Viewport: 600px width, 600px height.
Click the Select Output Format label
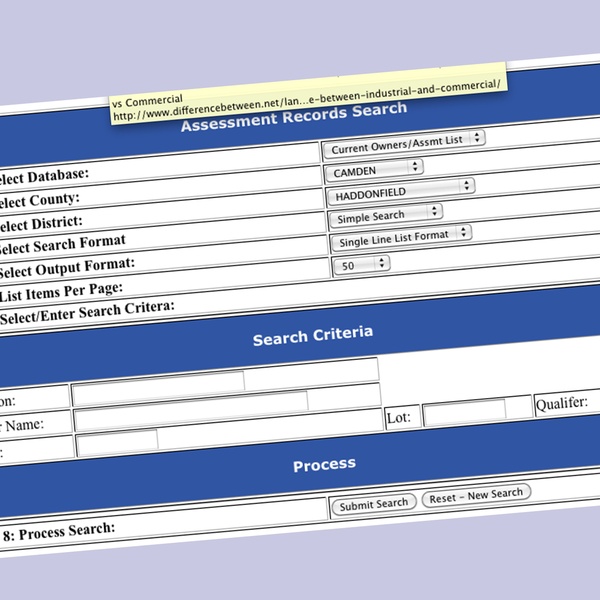pyautogui.click(x=67, y=268)
